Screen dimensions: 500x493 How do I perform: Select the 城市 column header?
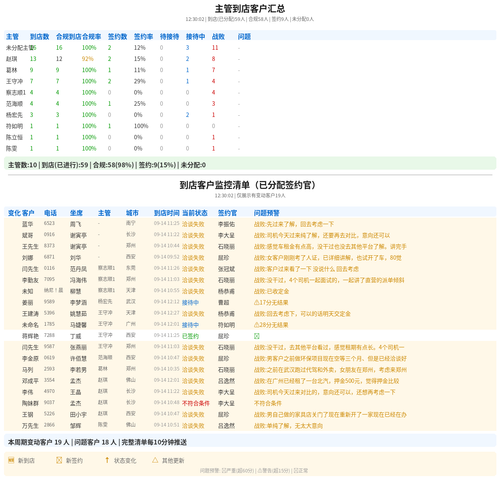pyautogui.click(x=132, y=213)
